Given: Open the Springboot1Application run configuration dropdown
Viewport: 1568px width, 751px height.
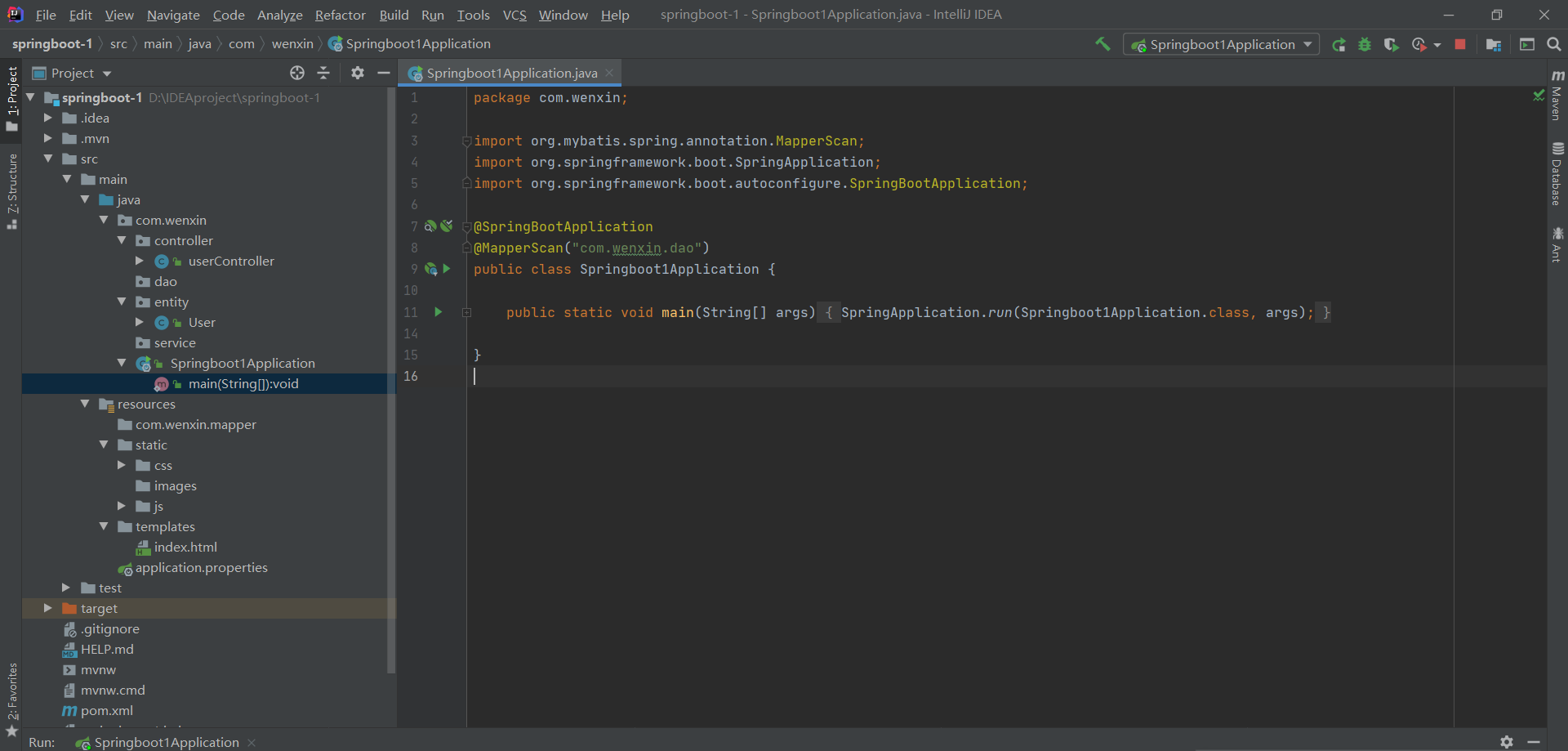Looking at the screenshot, I should [x=1222, y=44].
